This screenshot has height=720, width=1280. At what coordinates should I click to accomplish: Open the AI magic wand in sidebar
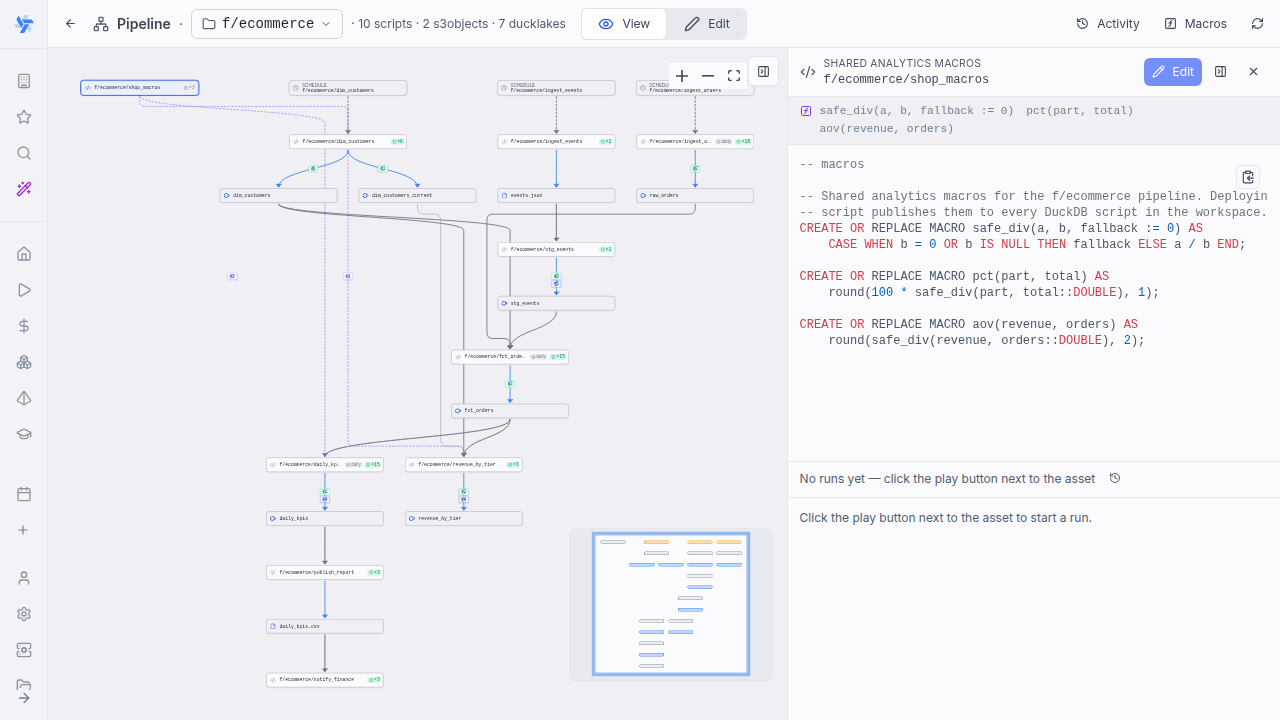tap(24, 189)
